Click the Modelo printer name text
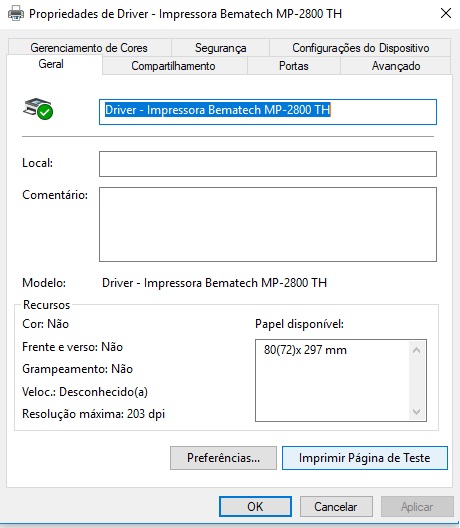Viewport: 460px width, 528px height. click(215, 283)
